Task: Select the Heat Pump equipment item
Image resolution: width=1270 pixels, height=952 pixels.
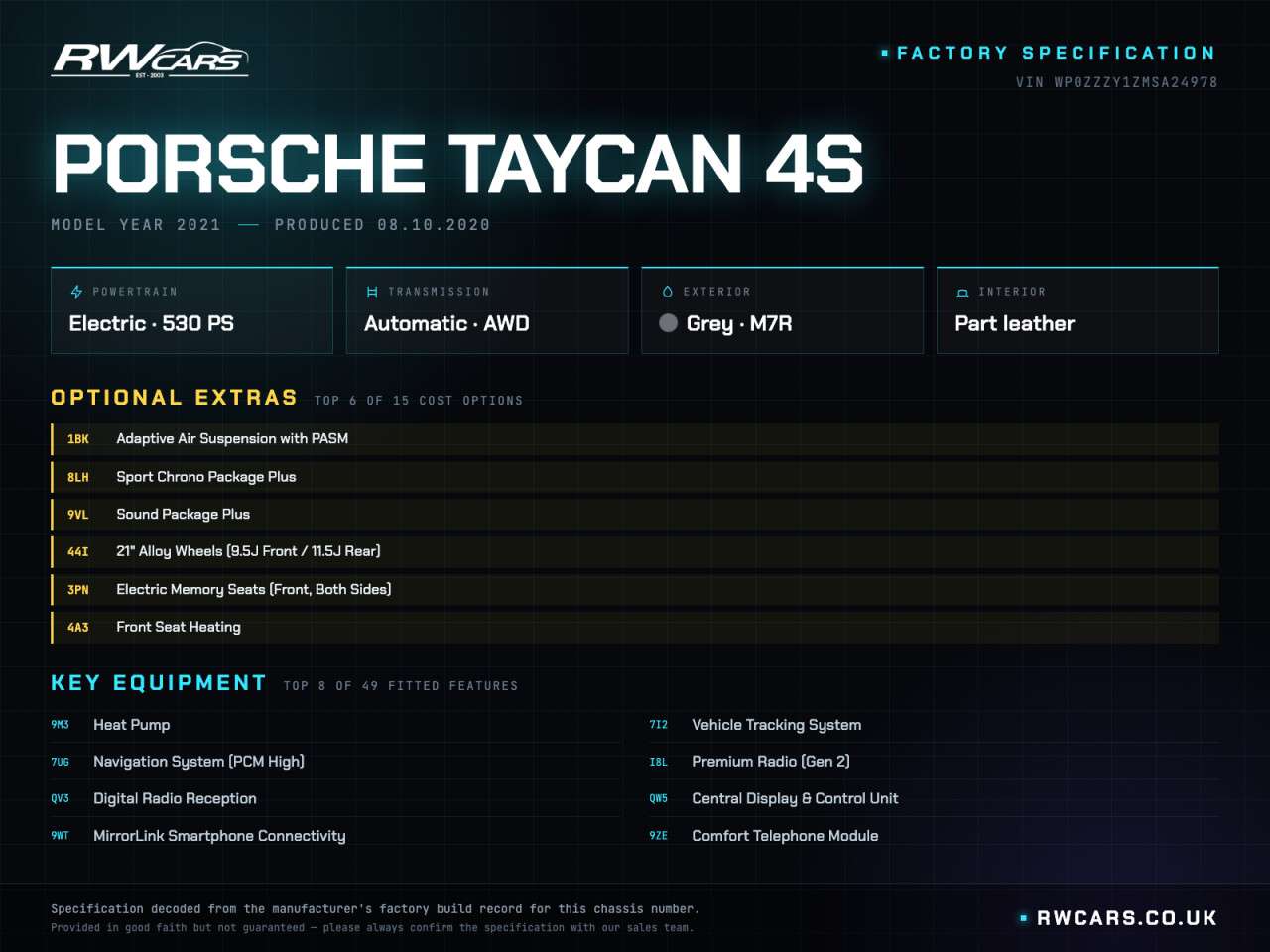Action: coord(335,725)
